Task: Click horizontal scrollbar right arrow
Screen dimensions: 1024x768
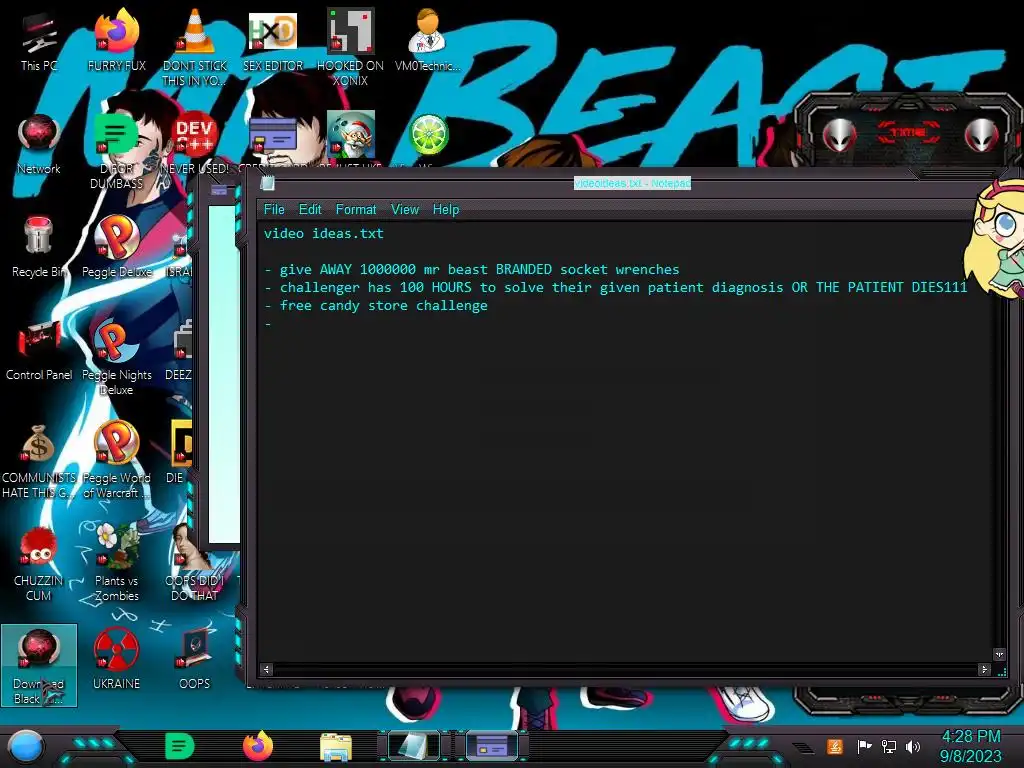Action: (984, 669)
